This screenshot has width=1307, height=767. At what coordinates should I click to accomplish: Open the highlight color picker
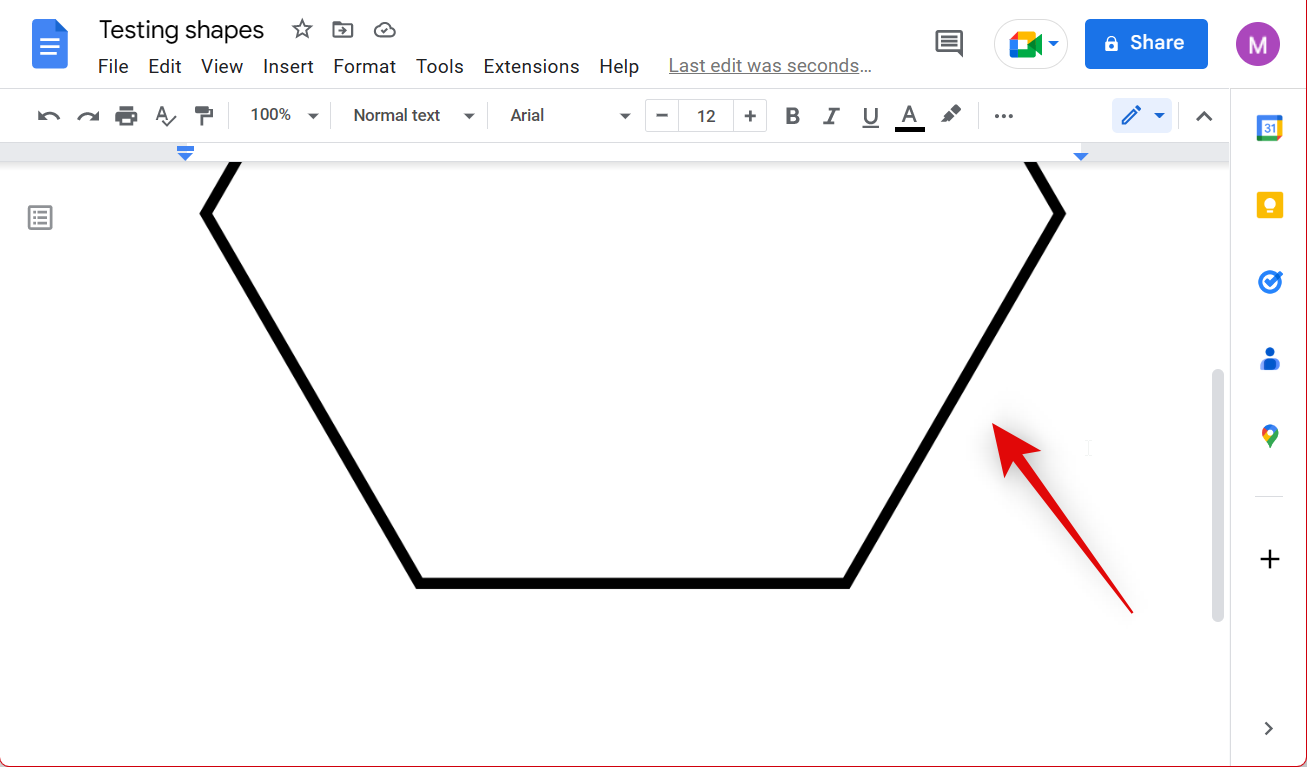(x=951, y=116)
